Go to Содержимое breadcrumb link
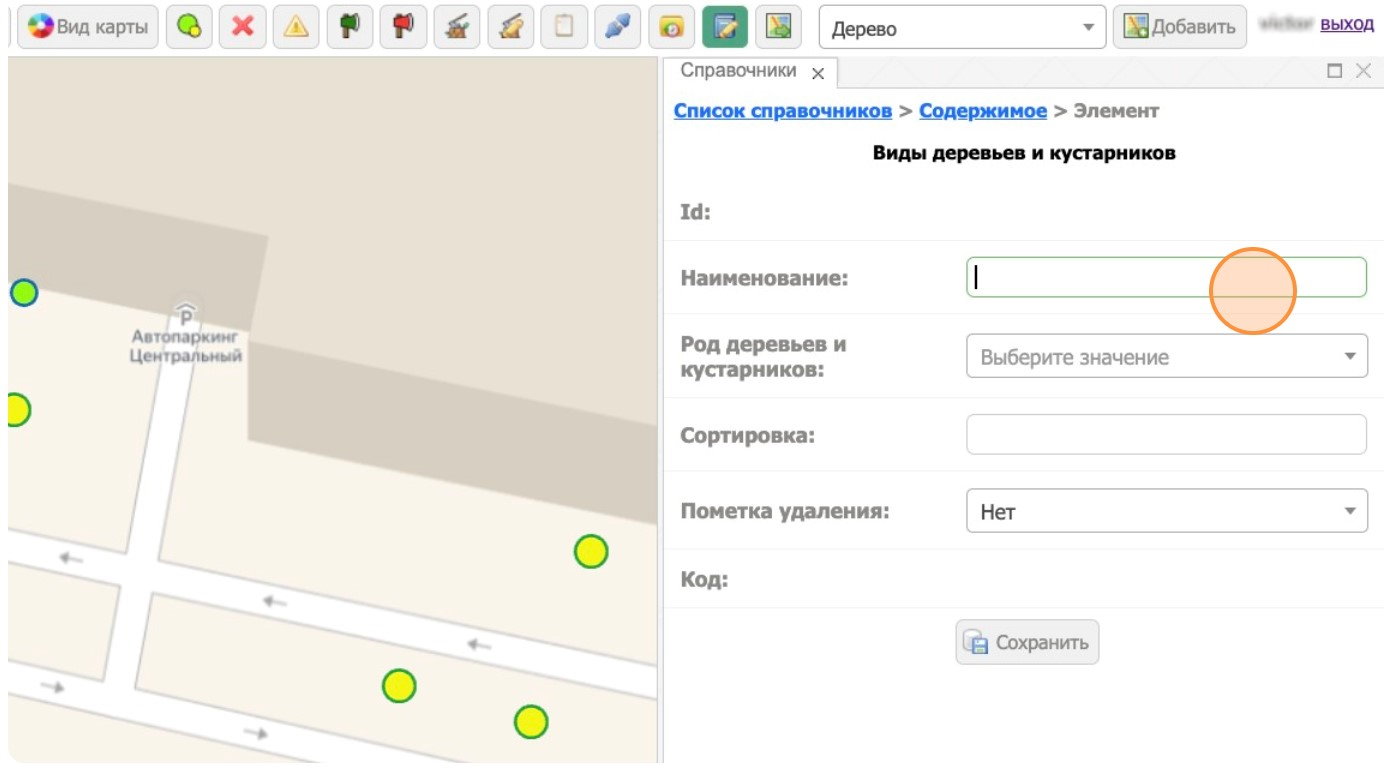This screenshot has height=768, width=1396. tap(983, 111)
